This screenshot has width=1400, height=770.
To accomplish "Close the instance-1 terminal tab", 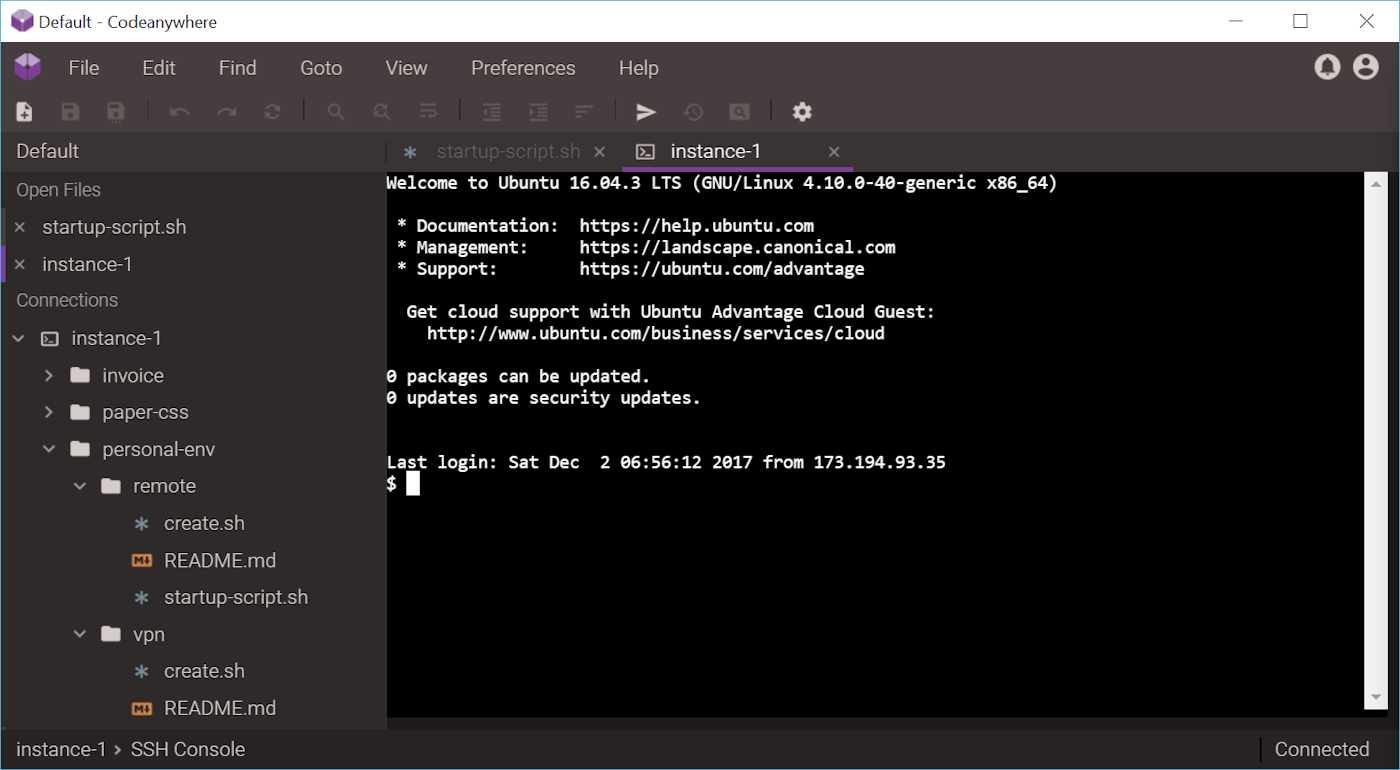I will tap(834, 152).
